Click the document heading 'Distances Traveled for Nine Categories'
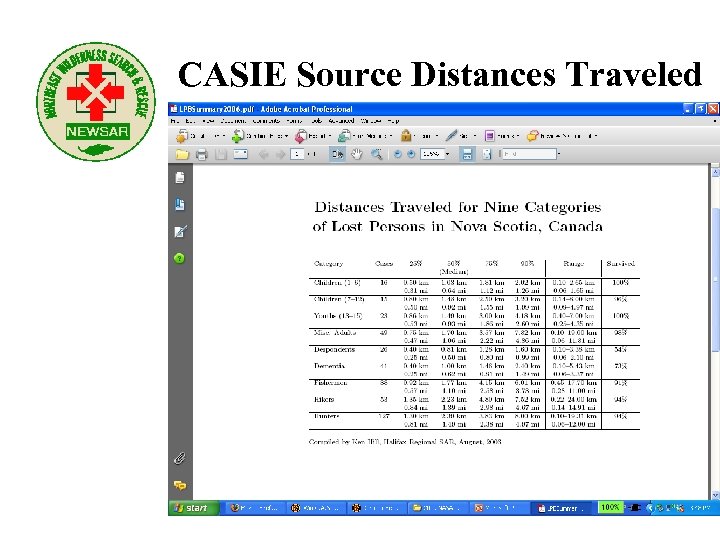The width and height of the screenshot is (720, 540). pyautogui.click(x=457, y=207)
